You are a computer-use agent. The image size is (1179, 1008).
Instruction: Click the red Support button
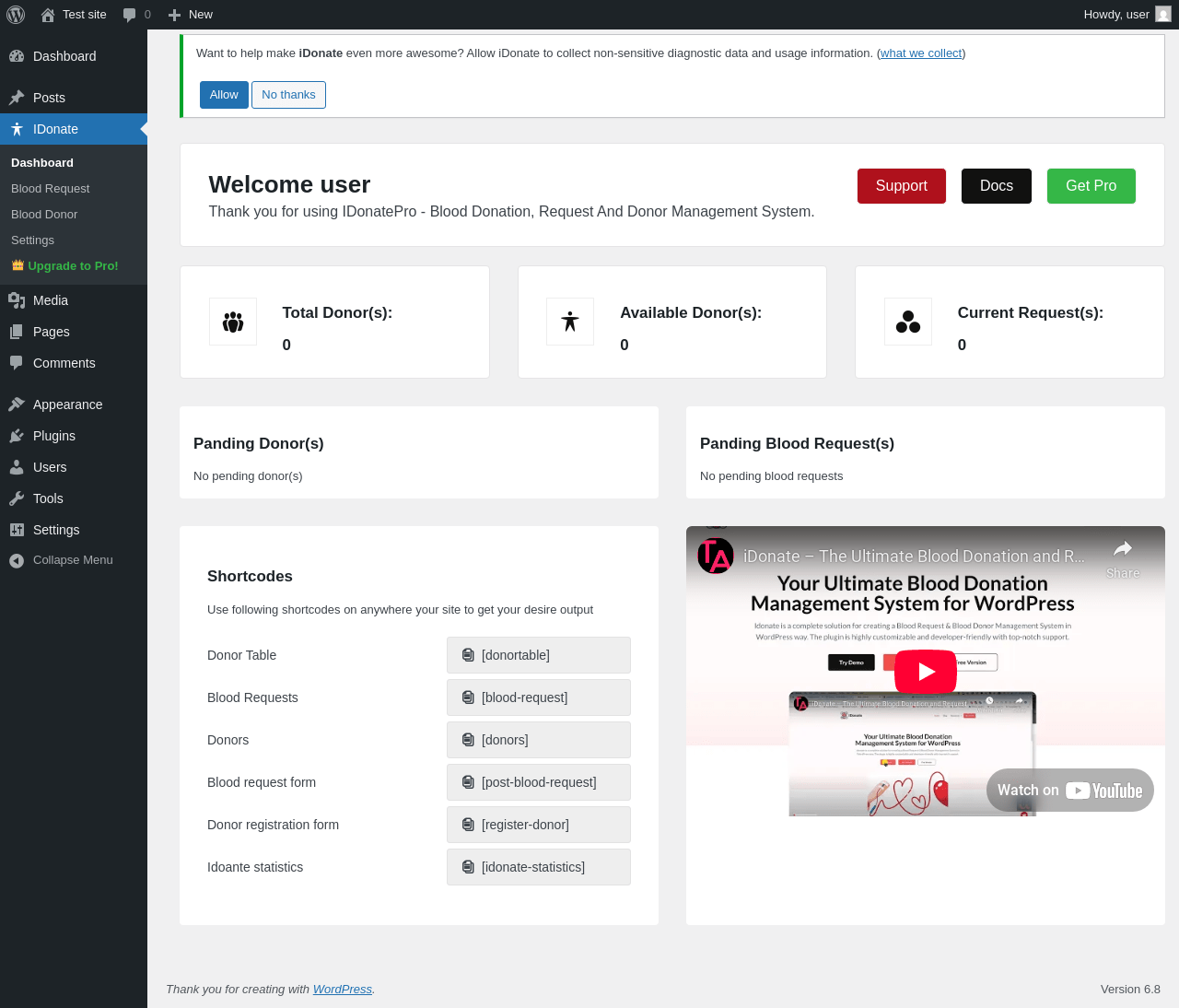[902, 186]
